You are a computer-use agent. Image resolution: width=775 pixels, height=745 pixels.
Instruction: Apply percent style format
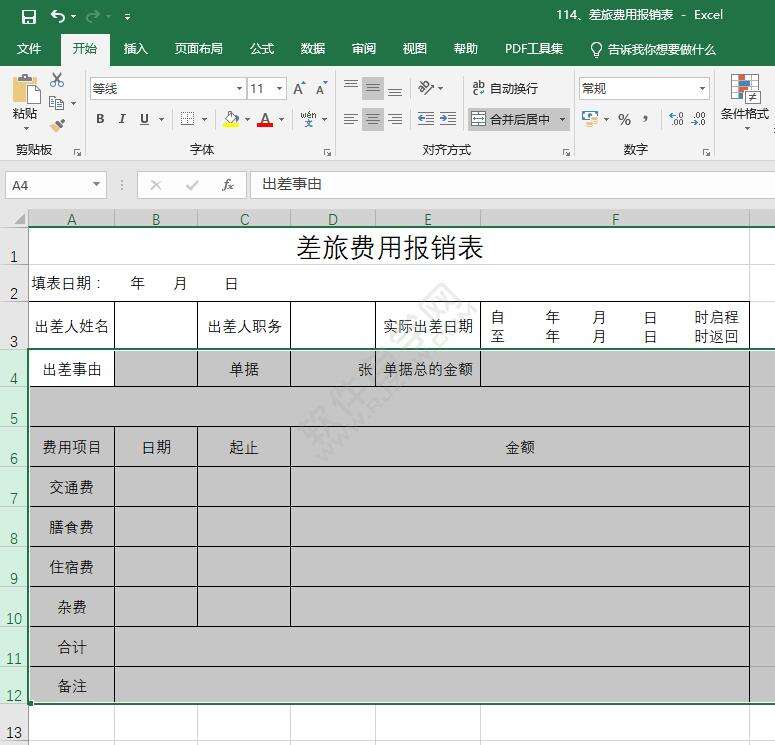(x=624, y=119)
